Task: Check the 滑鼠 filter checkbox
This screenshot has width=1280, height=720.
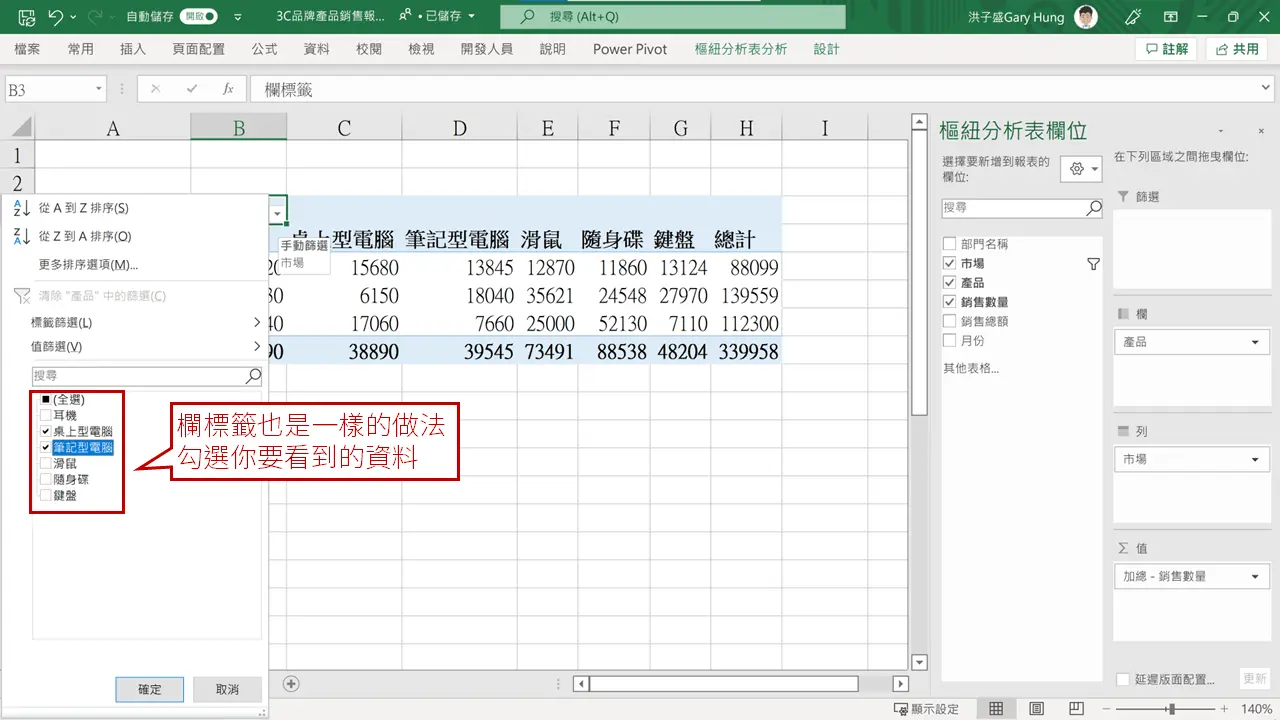Action: 45,463
